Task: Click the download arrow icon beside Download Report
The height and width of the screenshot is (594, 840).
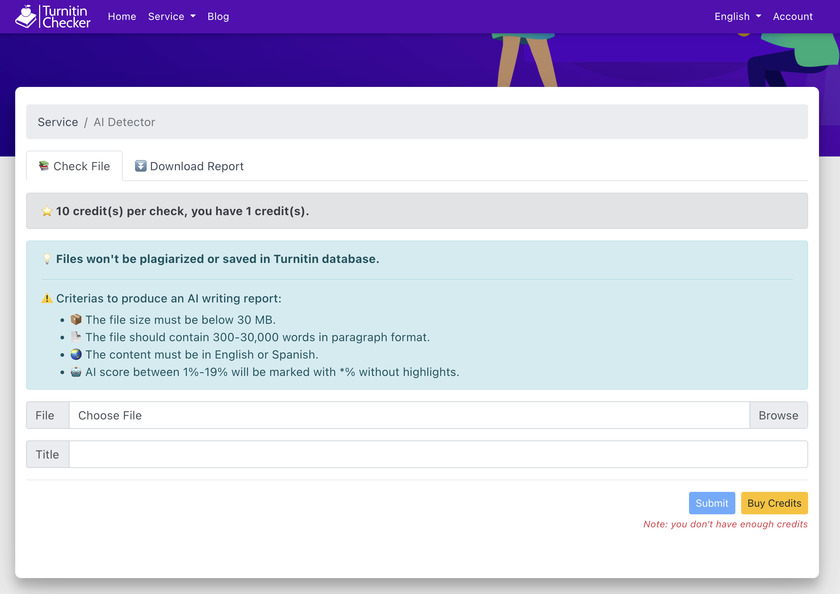Action: (140, 166)
